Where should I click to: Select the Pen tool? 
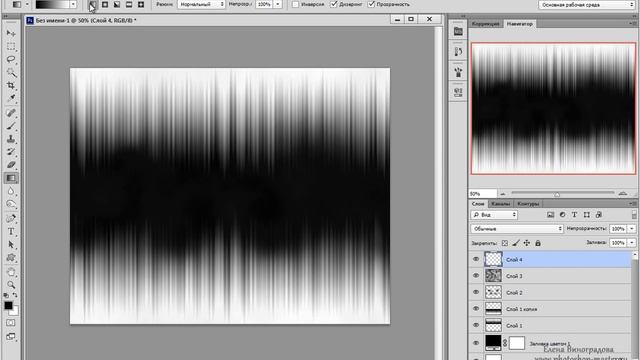[x=11, y=218]
